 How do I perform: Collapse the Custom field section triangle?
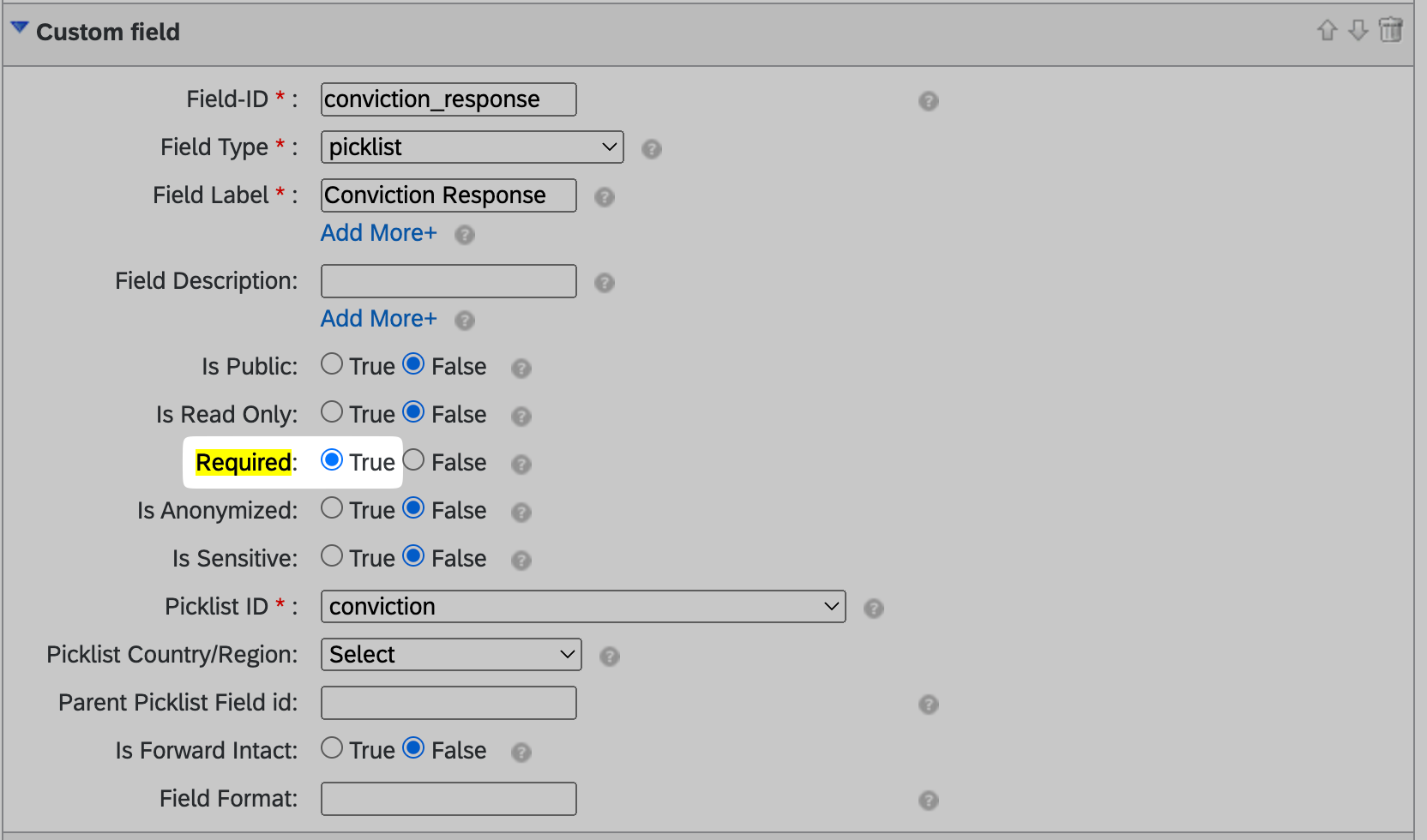tap(19, 28)
